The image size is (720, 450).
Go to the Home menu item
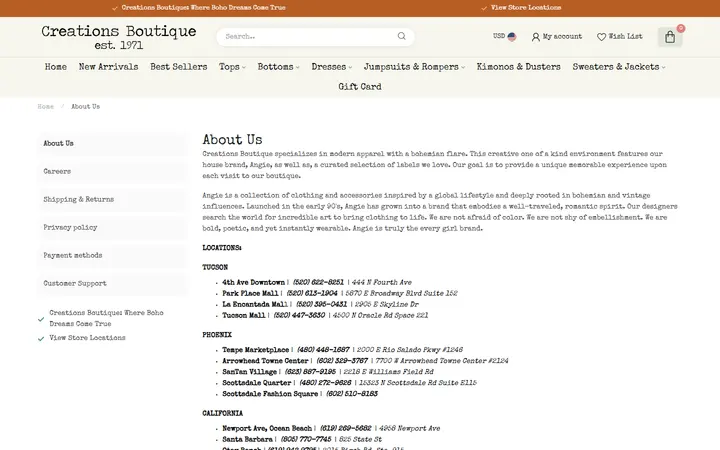click(56, 67)
